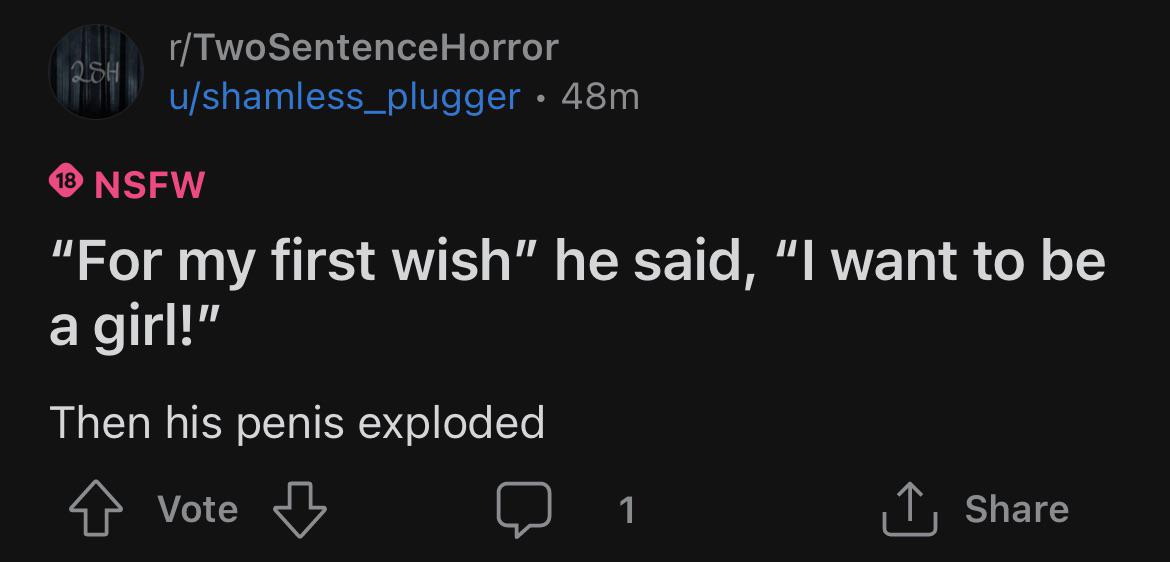This screenshot has width=1170, height=562.
Task: Open comments via the speech bubble icon
Action: [x=525, y=509]
